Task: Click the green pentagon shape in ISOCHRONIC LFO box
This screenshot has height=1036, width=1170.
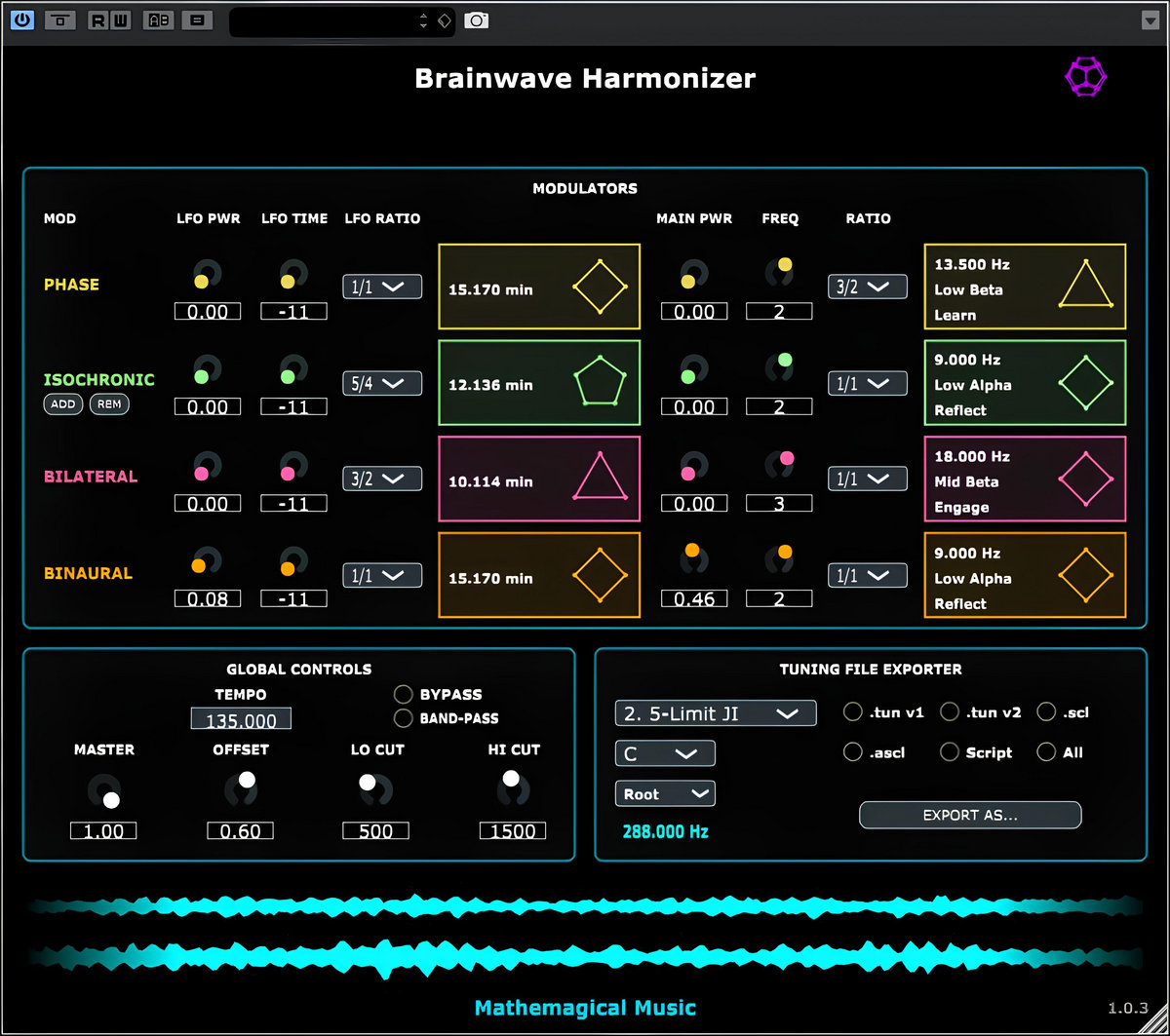Action: (x=599, y=382)
